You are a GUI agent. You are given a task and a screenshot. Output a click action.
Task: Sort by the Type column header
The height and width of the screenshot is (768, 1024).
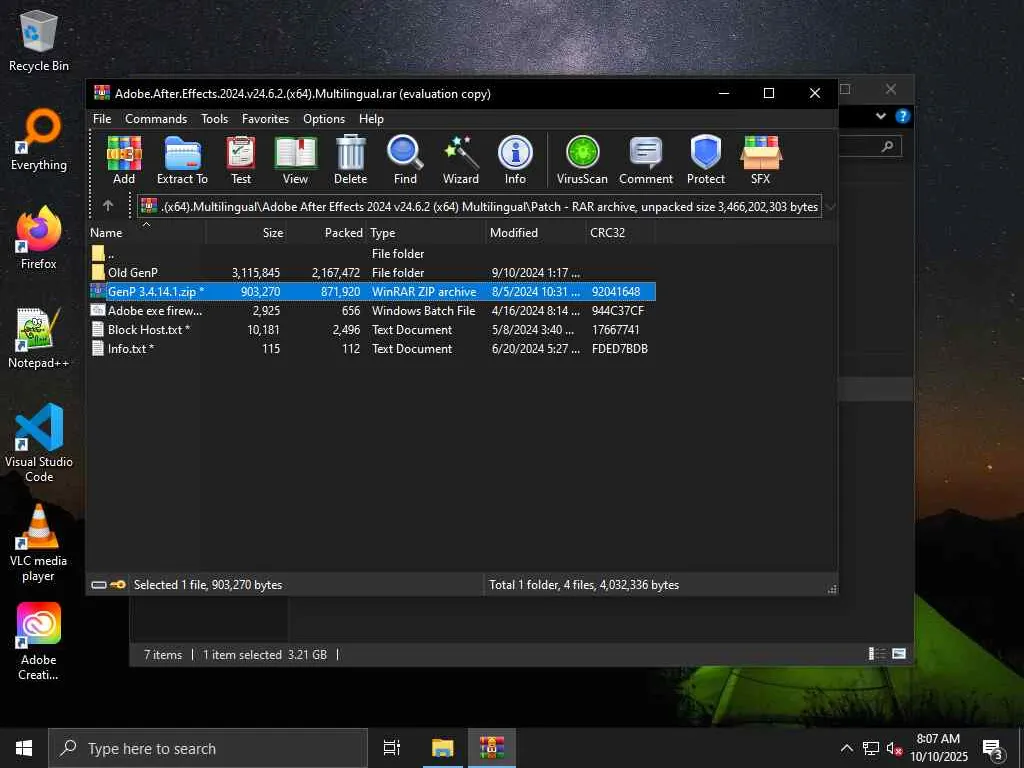pos(426,232)
